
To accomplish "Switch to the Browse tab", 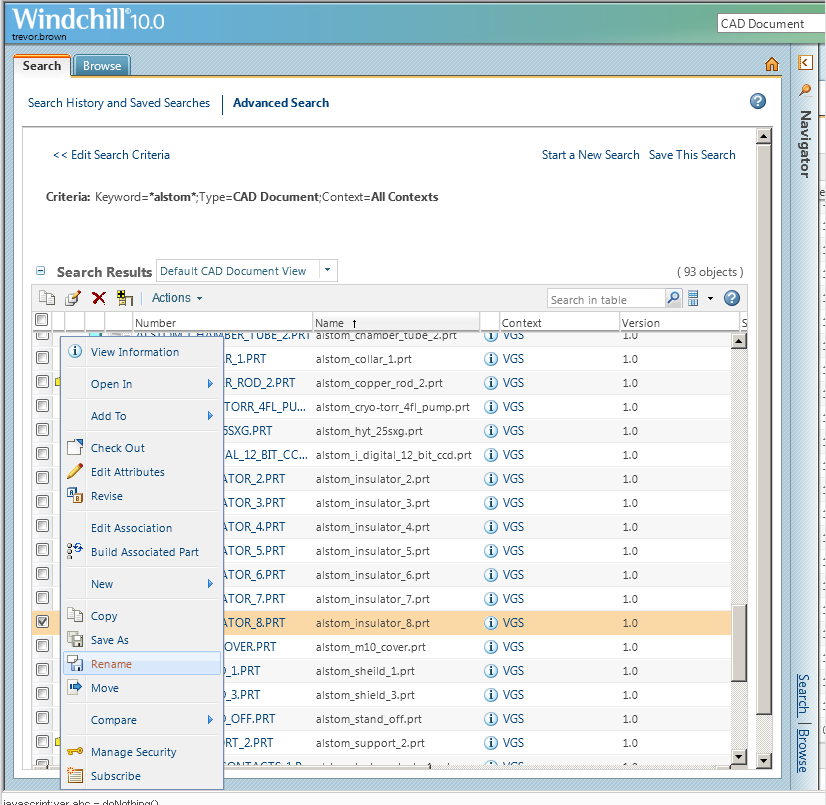I will [102, 66].
